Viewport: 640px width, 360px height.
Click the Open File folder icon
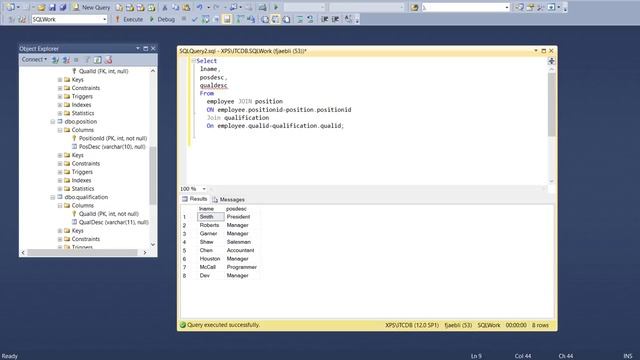point(41,7)
